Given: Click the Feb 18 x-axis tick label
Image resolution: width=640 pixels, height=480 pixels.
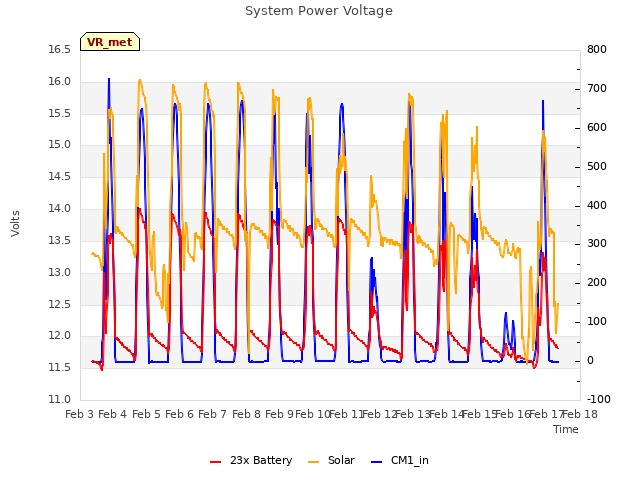Looking at the screenshot, I should point(580,414).
